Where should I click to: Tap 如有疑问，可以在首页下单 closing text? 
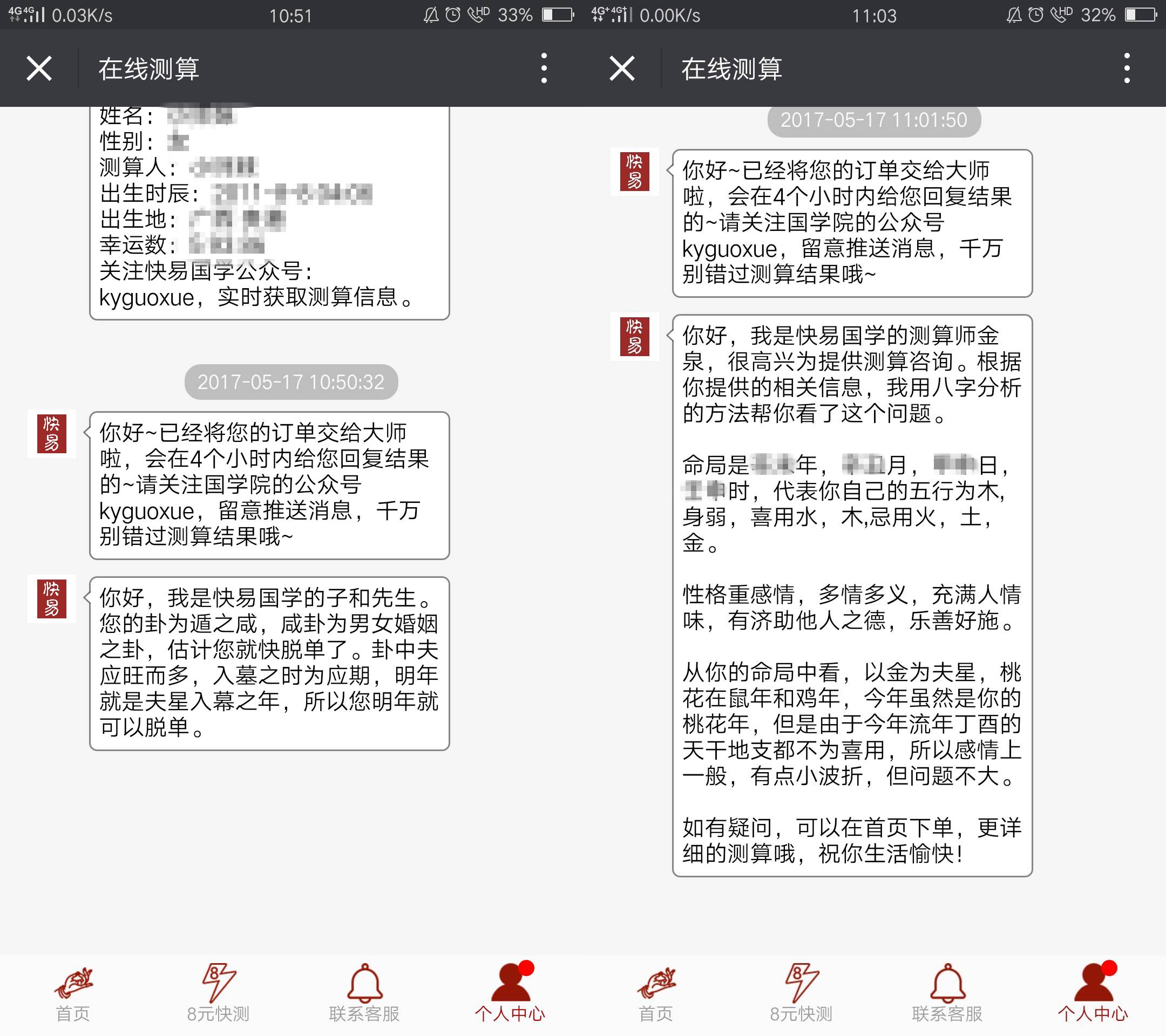point(852,841)
